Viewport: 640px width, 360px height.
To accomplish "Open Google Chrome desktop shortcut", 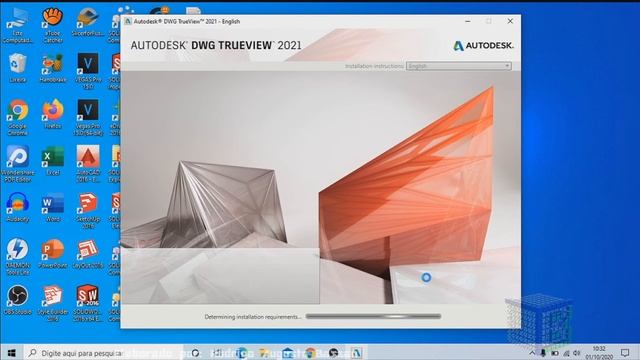I will 18,117.
